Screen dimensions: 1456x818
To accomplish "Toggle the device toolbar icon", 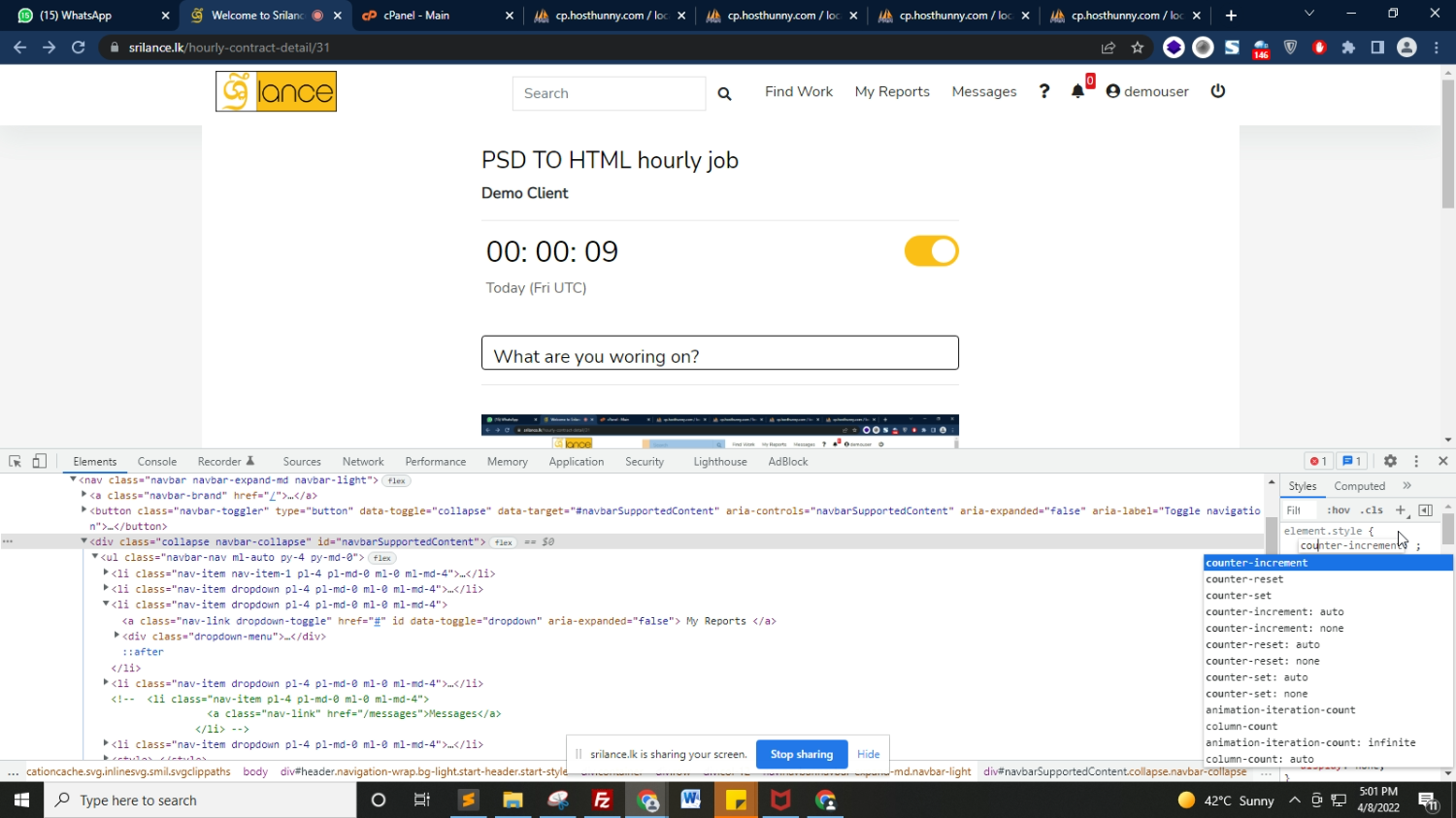I will (x=40, y=462).
